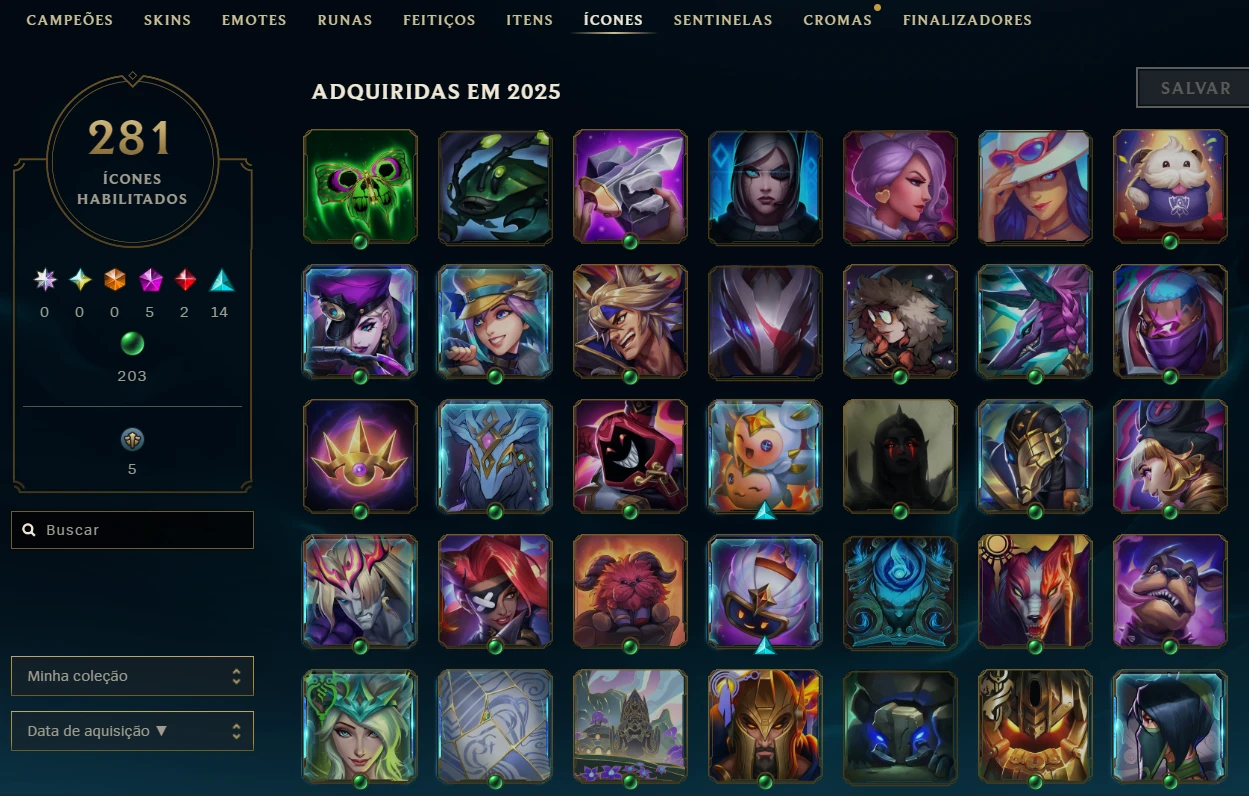Click the orange hexagon rarity gem

pyautogui.click(x=115, y=282)
